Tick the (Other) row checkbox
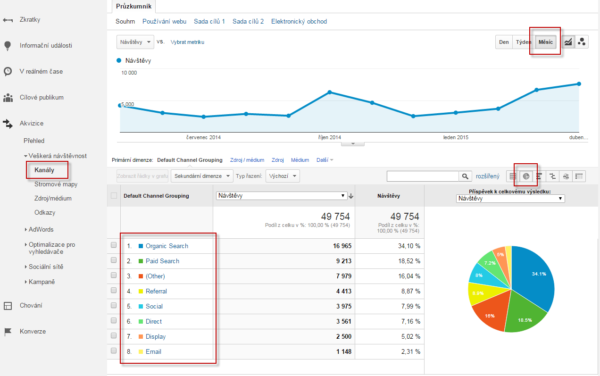The width and height of the screenshot is (600, 376). tap(114, 275)
